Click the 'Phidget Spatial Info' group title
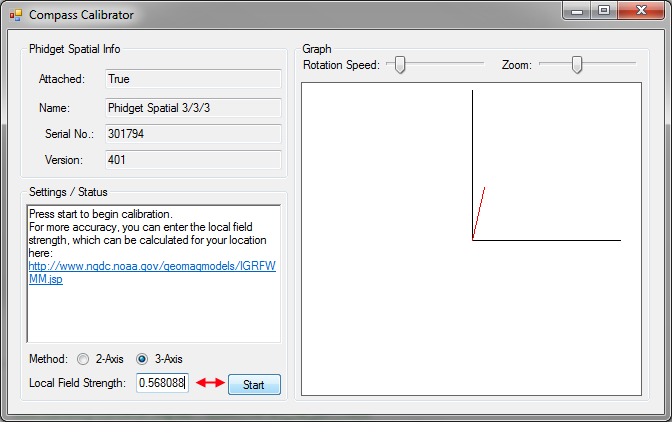This screenshot has width=672, height=422. point(75,49)
